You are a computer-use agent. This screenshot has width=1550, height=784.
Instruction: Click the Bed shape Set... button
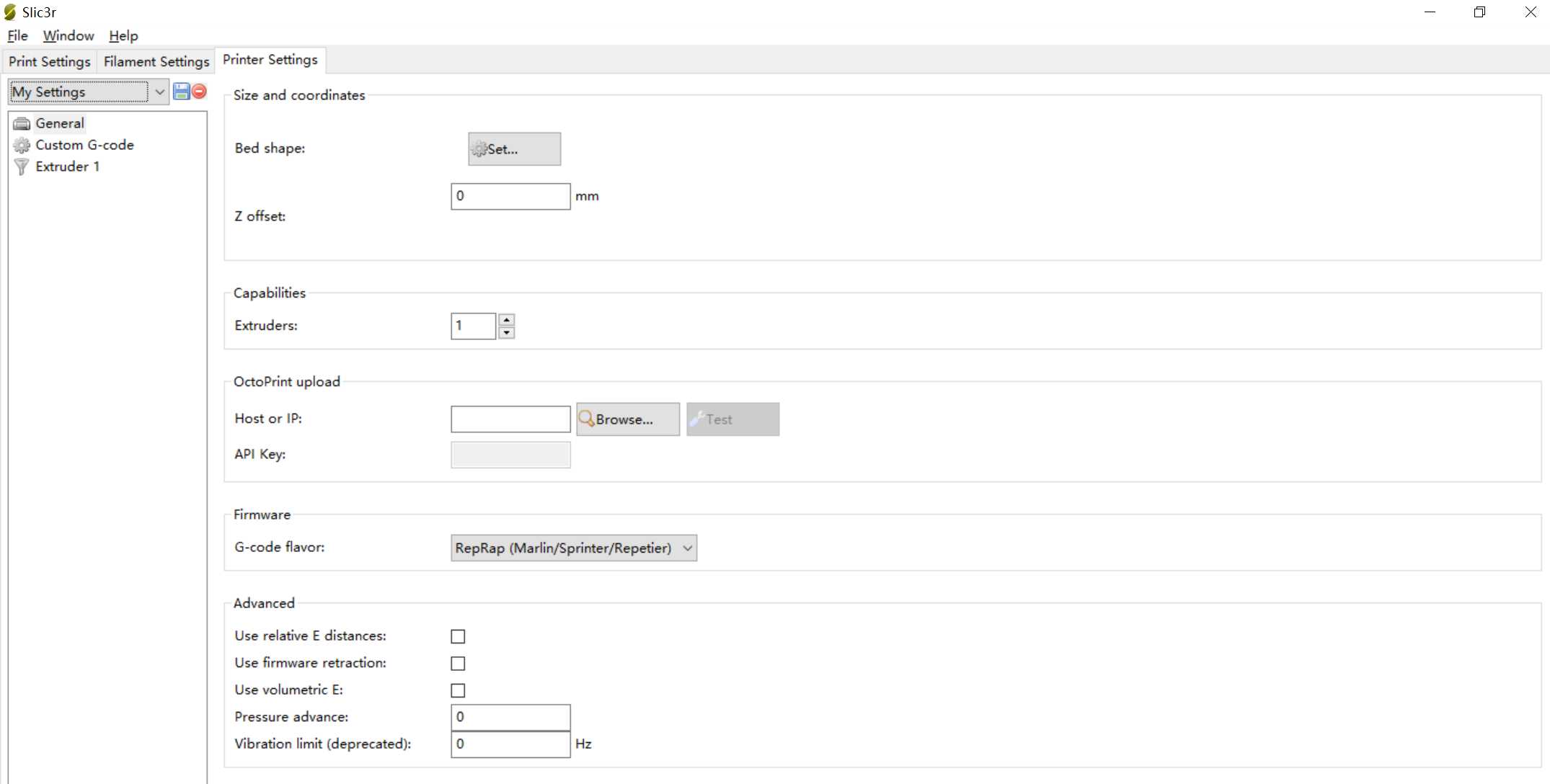coord(514,149)
